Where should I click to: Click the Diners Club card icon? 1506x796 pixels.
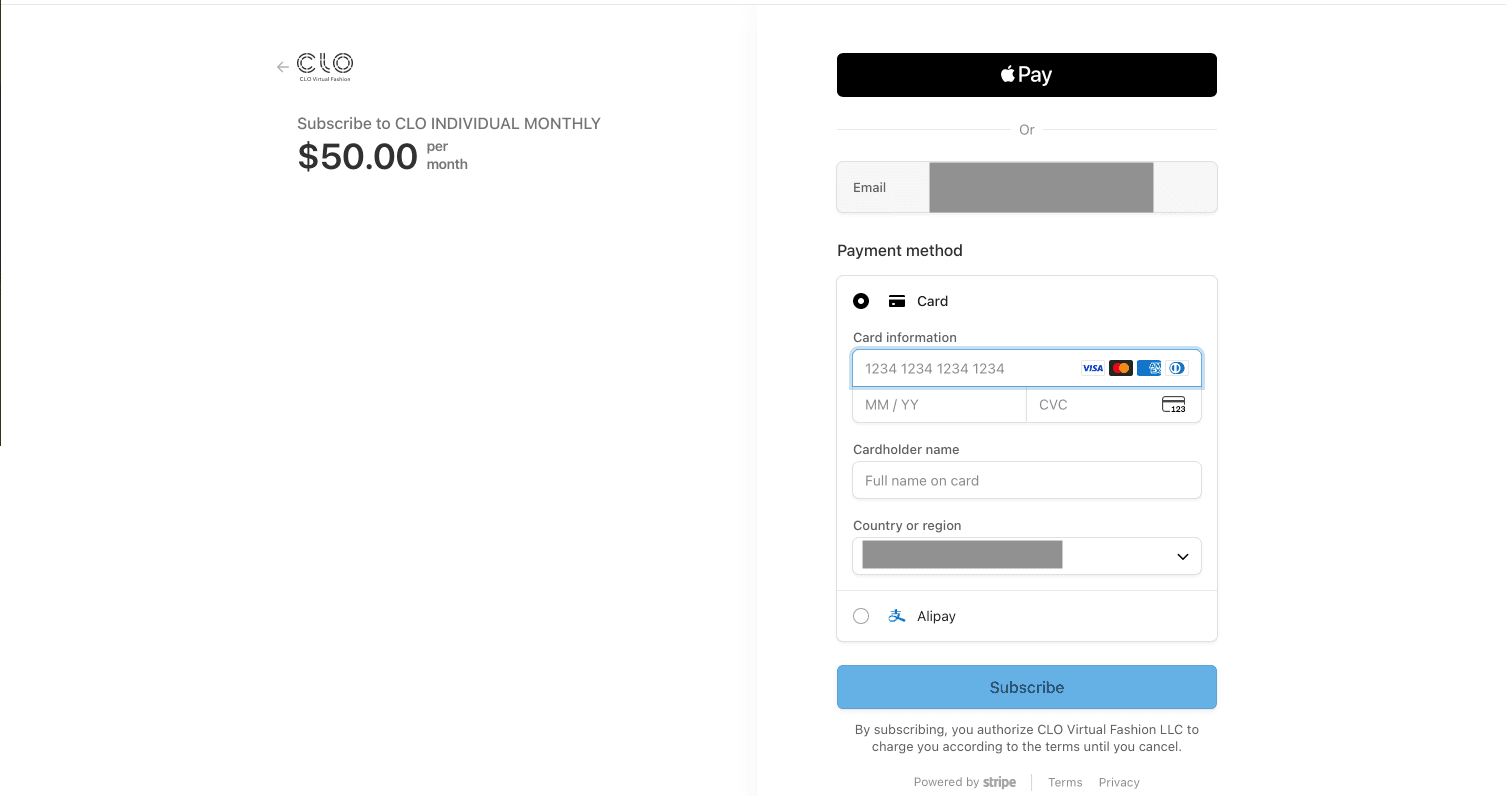tap(1176, 368)
